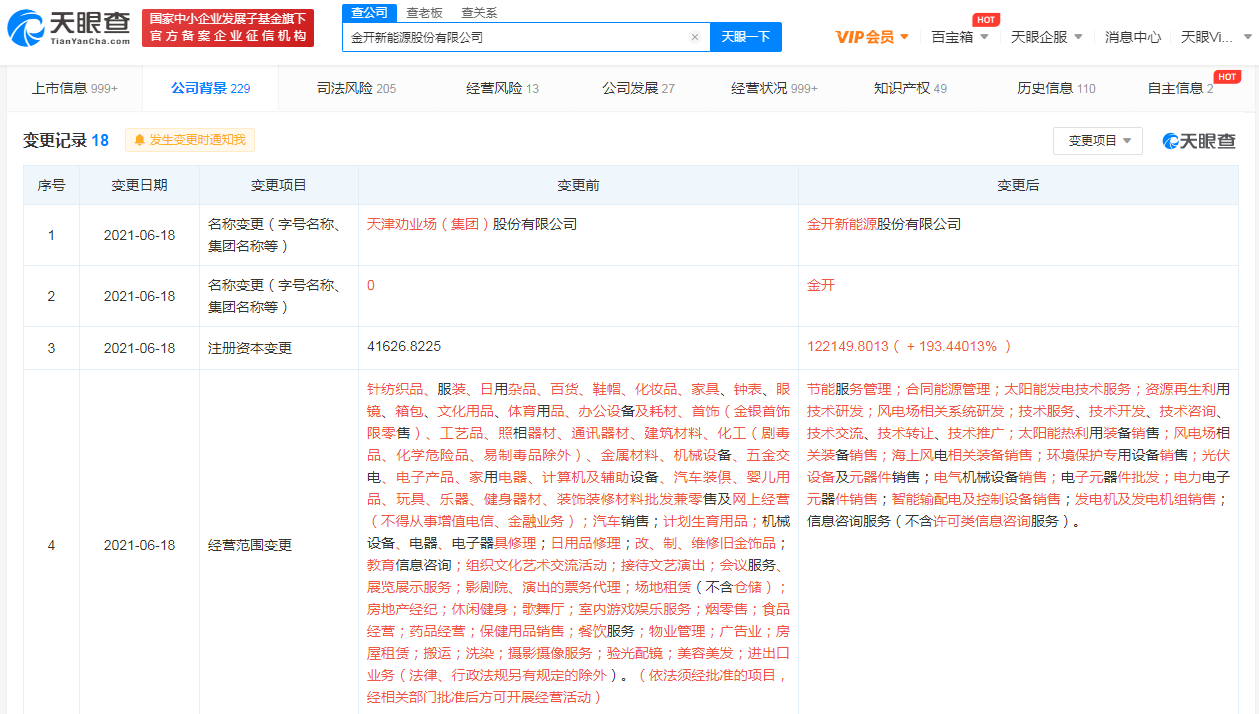
Task: Open the 上市信息 tab
Action: pyautogui.click(x=74, y=88)
